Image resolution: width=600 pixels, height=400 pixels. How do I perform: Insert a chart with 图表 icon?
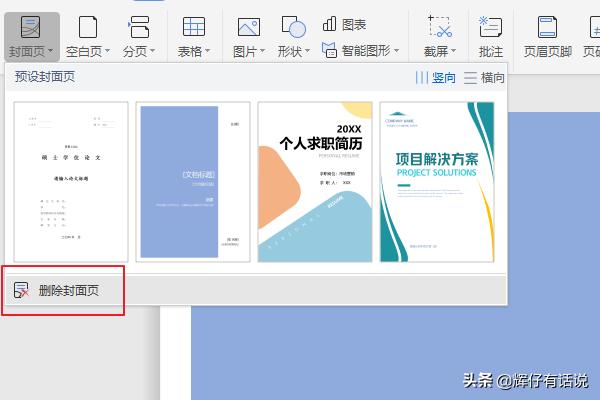pos(344,24)
